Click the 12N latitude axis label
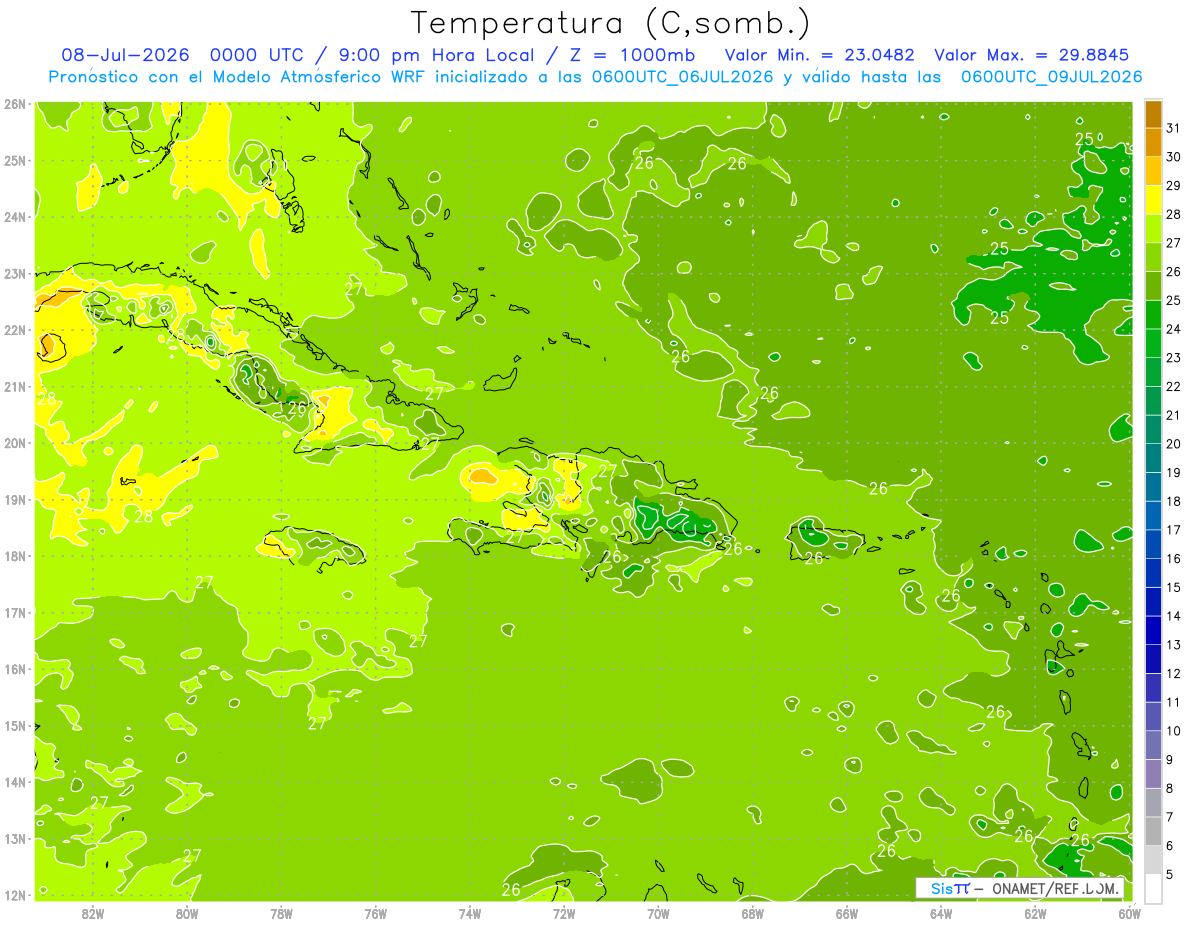The image size is (1200, 927). 14,895
